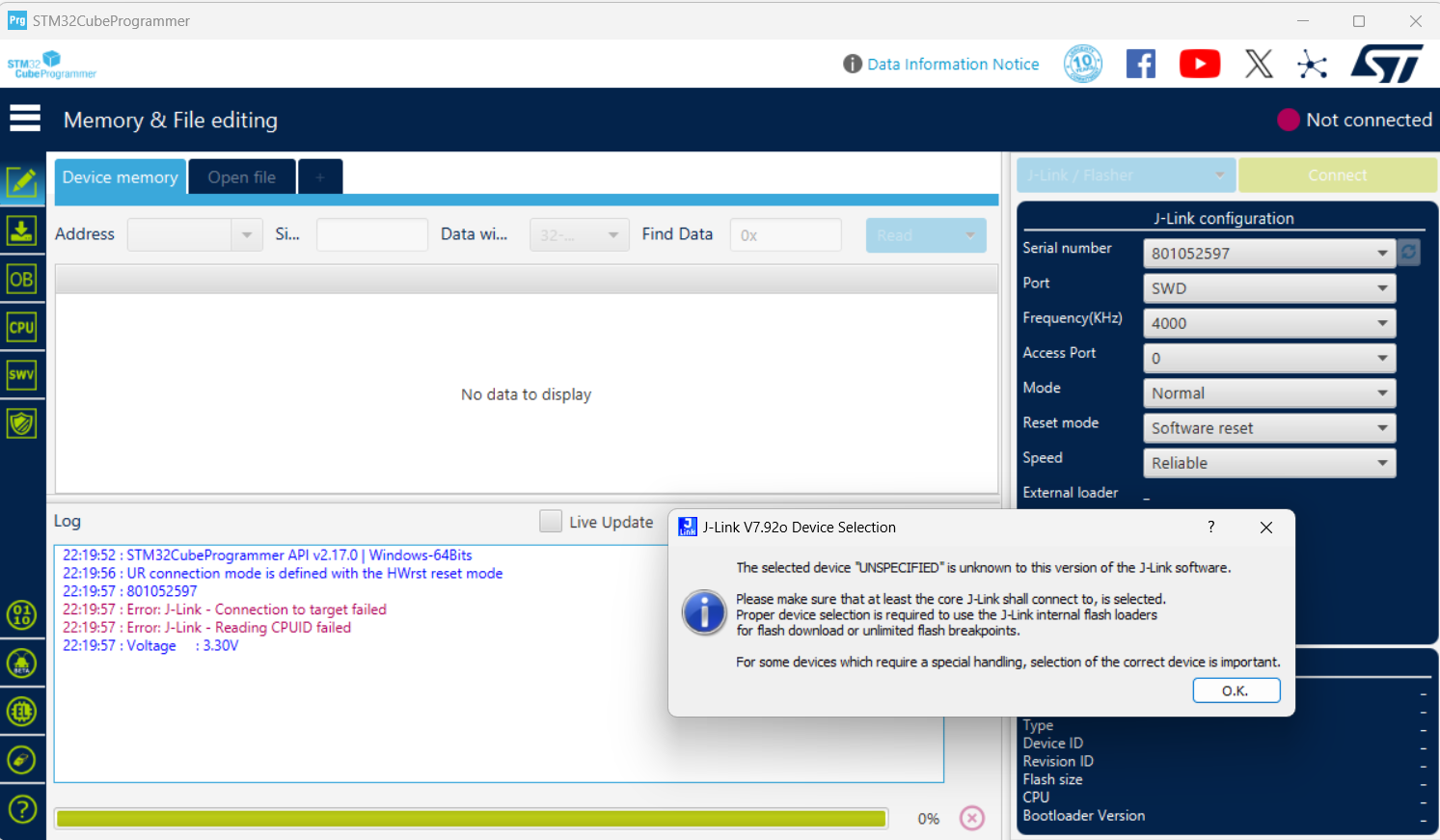Open the hamburger navigation menu
The height and width of the screenshot is (840, 1440).
coord(24,117)
